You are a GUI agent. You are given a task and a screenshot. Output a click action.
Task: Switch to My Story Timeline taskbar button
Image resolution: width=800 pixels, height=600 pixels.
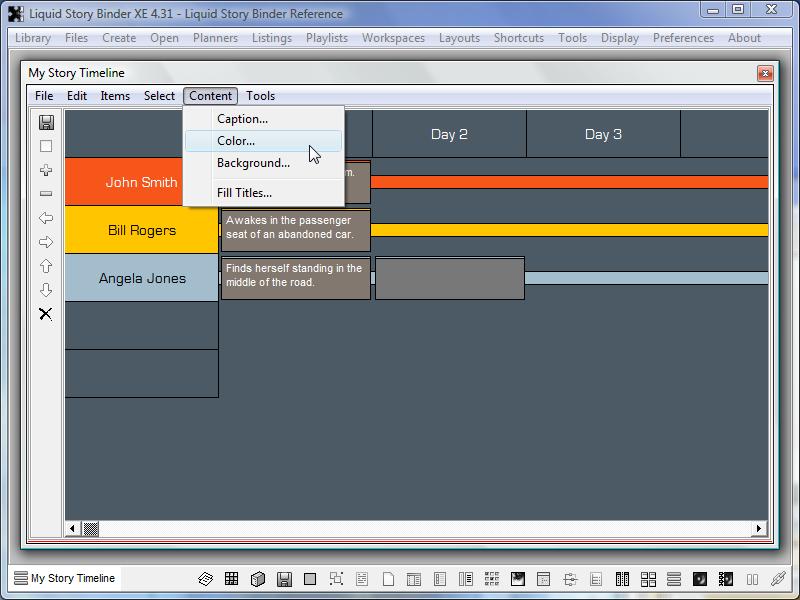point(64,578)
